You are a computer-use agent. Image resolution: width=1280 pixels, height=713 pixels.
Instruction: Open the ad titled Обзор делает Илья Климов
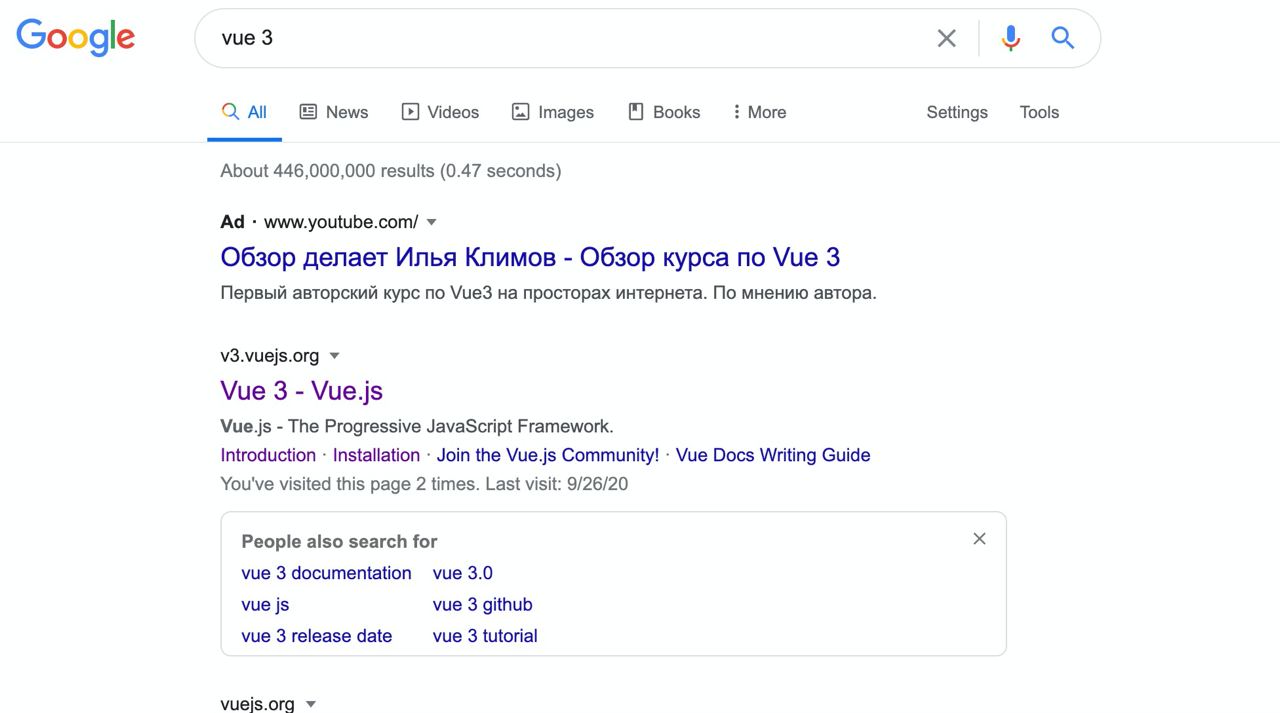click(530, 257)
